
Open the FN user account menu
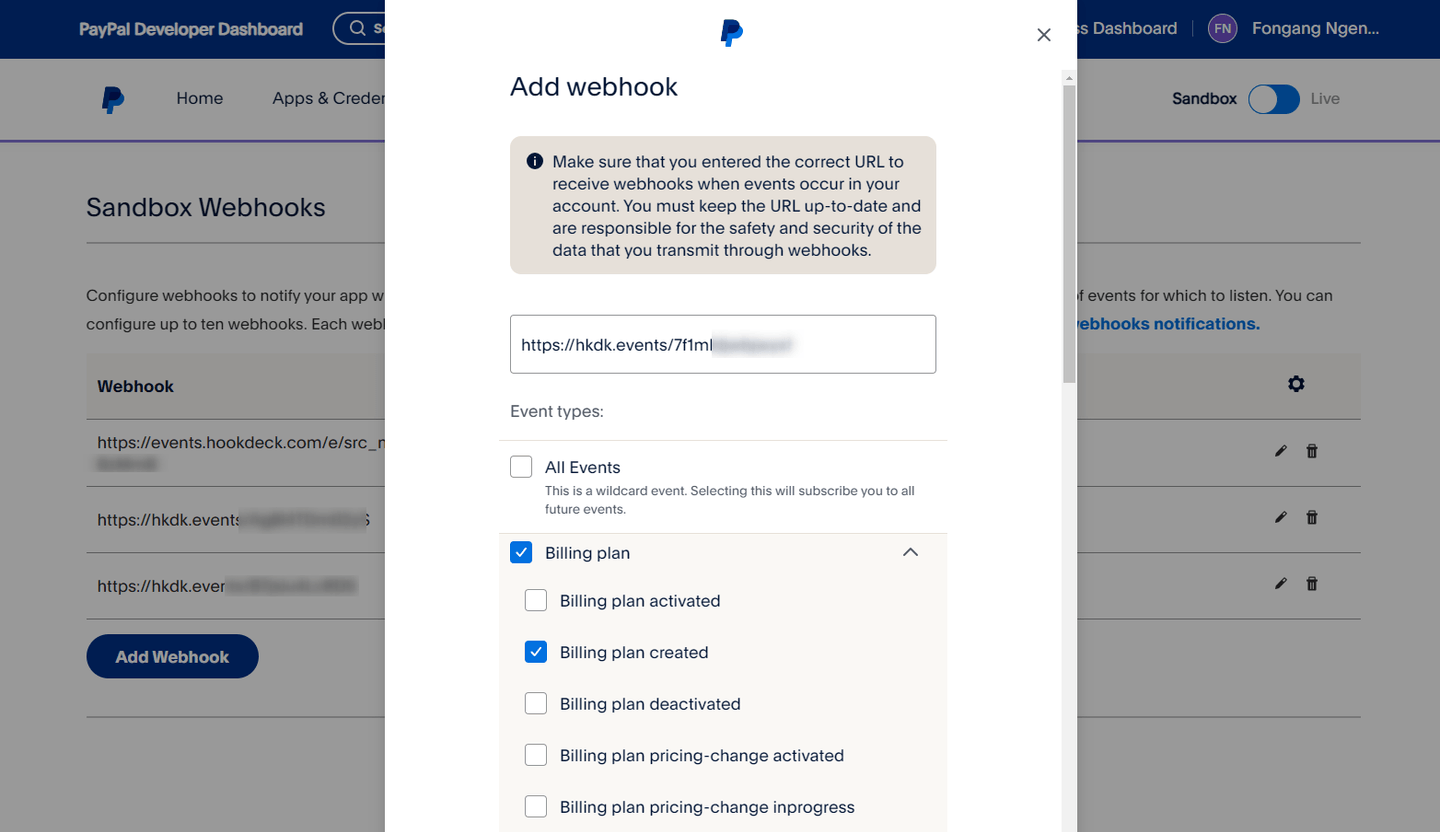(1222, 28)
